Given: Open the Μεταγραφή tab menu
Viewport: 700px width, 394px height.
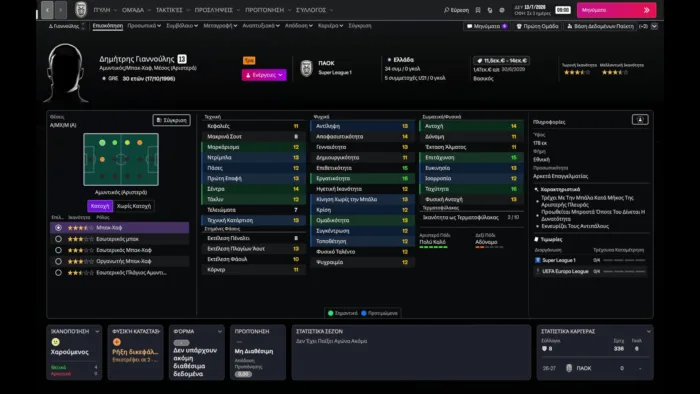Looking at the screenshot, I should 220,26.
